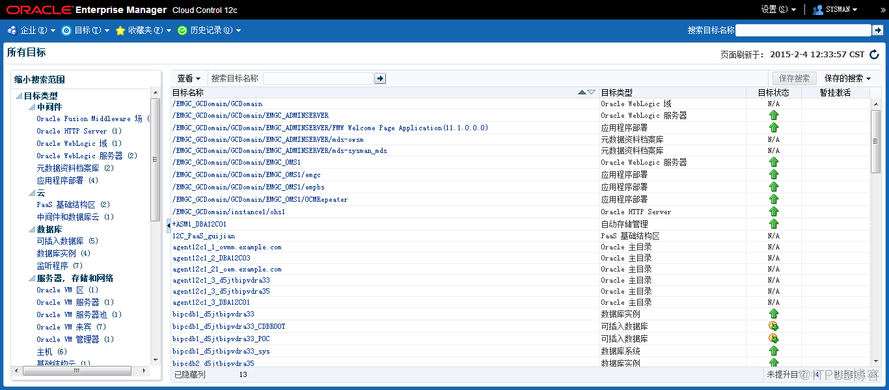Click the double-chevron overflow icon at top right
The height and width of the screenshot is (390, 889).
(882, 10)
